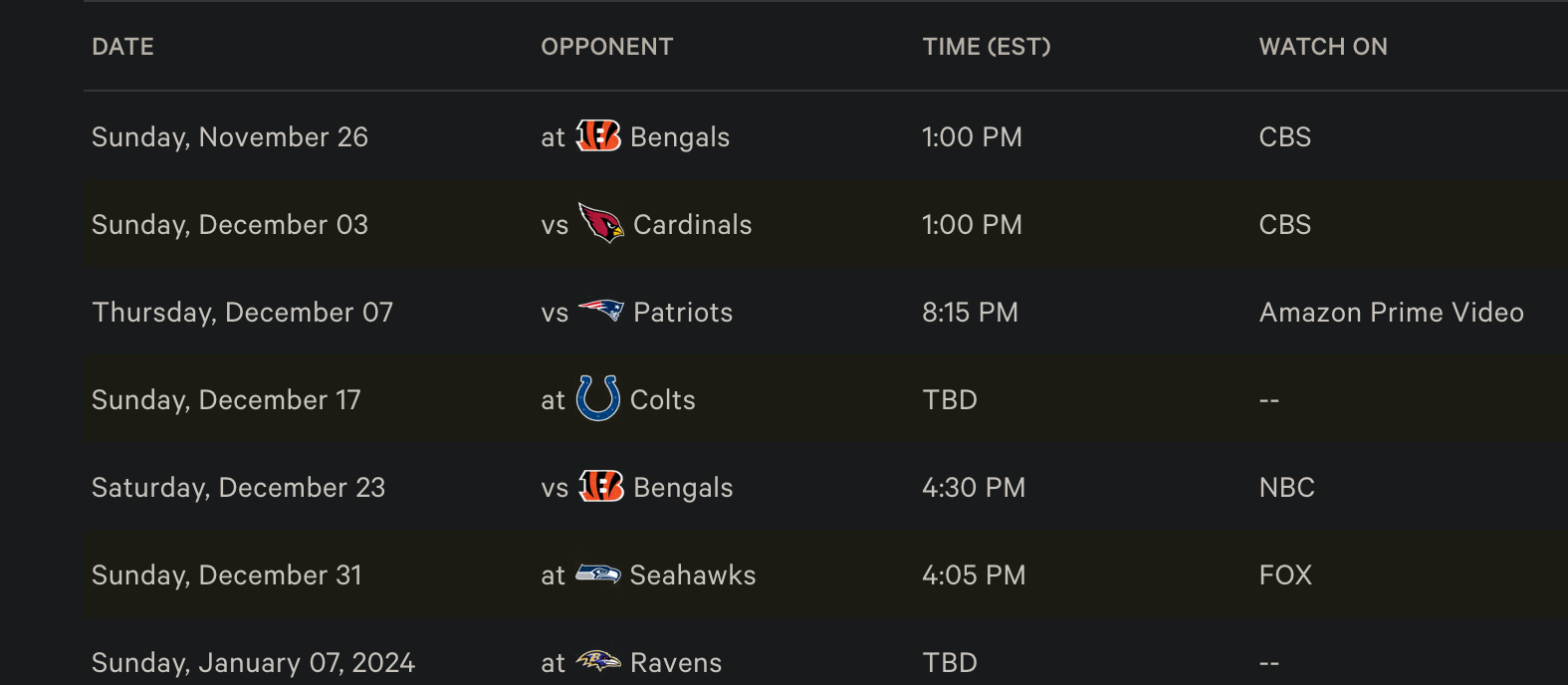Click the Patriots team logo
1568x685 pixels.
pos(600,311)
